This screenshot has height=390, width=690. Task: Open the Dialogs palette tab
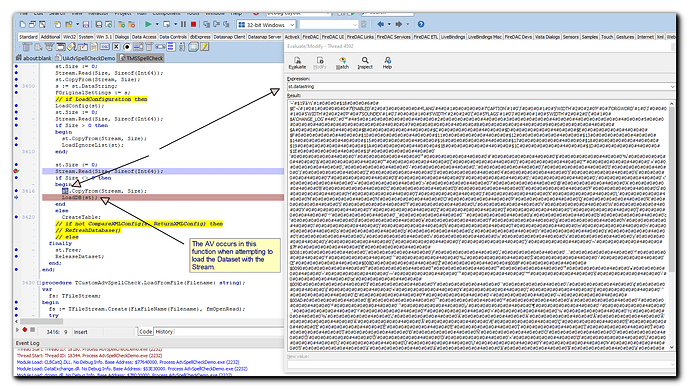(x=122, y=37)
